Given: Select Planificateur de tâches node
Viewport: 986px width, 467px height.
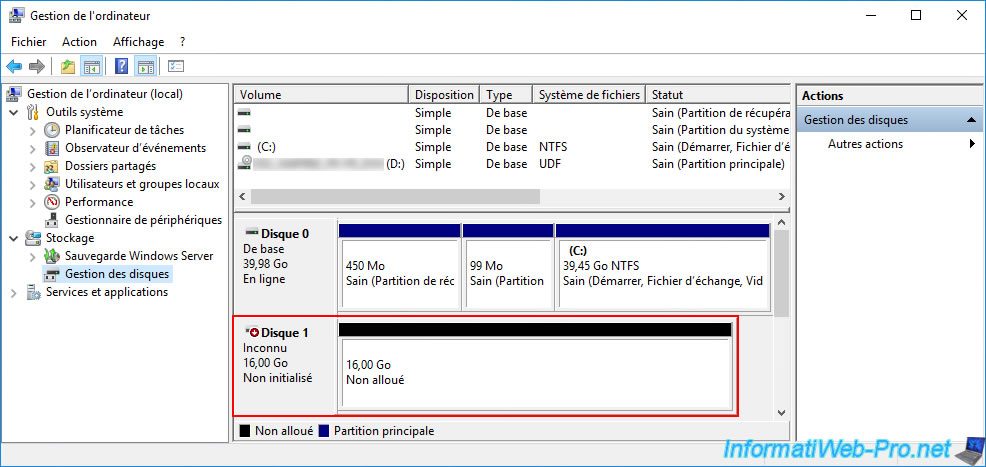Looking at the screenshot, I should point(124,130).
